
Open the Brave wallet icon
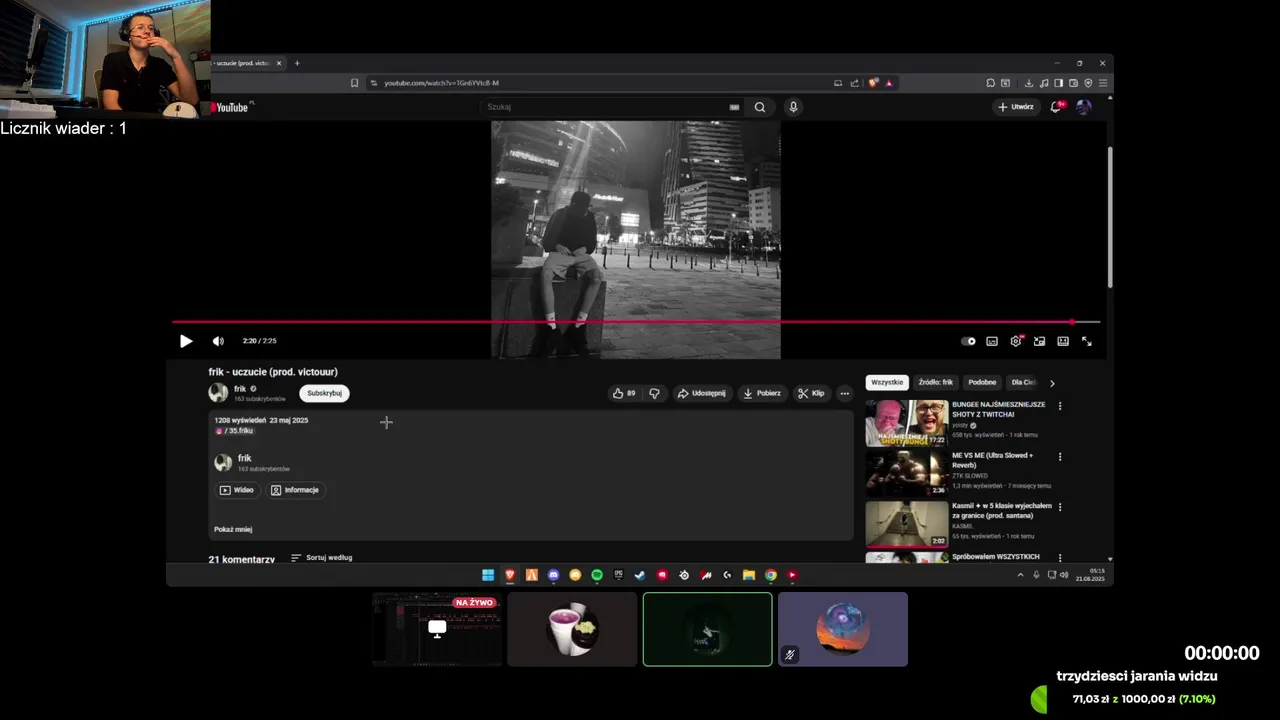pyautogui.click(x=1073, y=83)
